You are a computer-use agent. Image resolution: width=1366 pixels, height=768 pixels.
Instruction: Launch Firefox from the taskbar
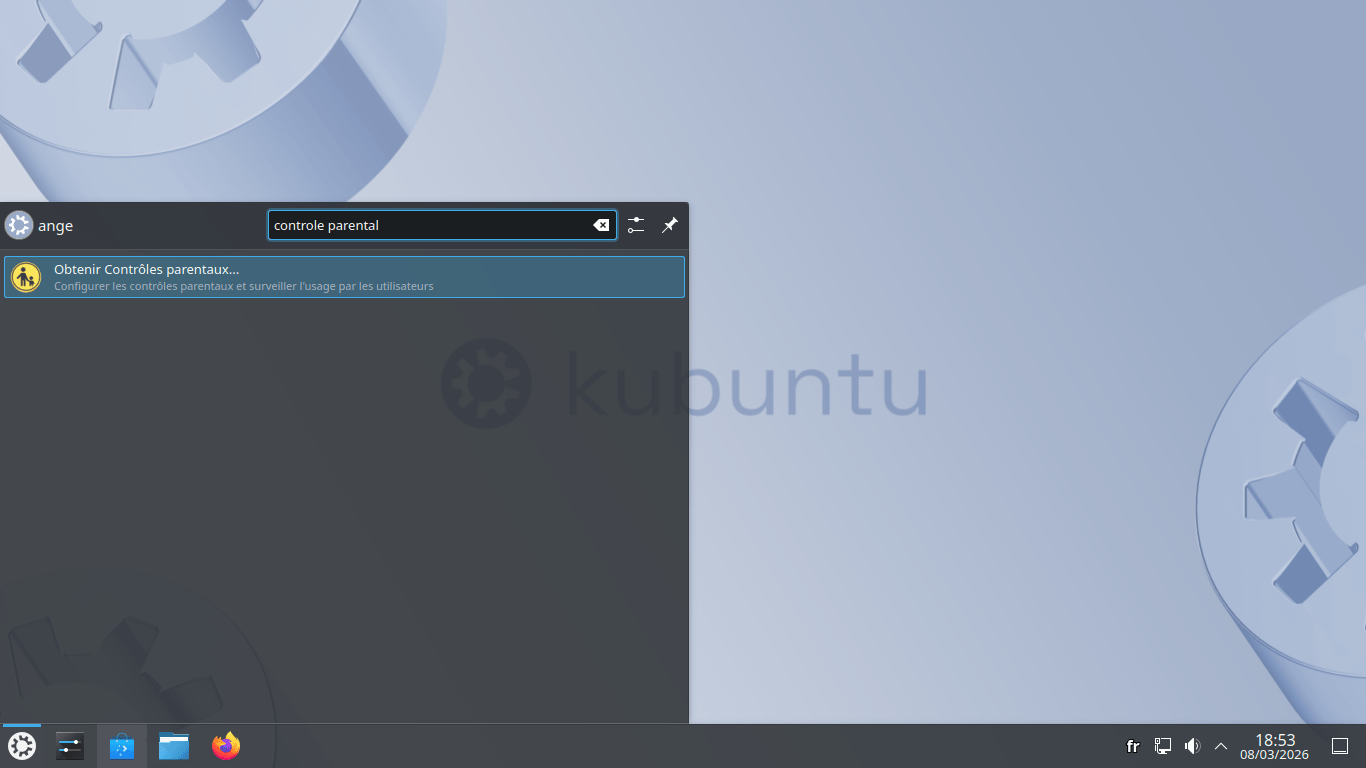226,746
